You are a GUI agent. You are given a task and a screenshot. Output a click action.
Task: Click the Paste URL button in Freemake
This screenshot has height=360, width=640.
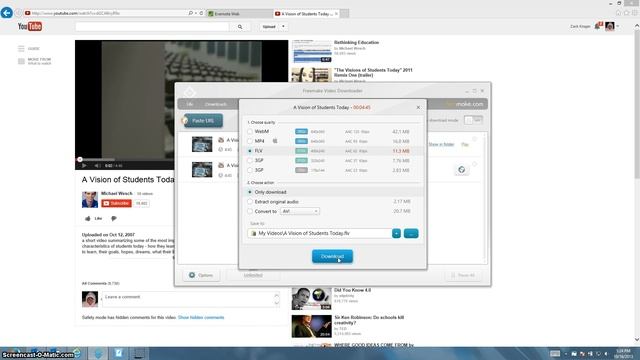[203, 121]
